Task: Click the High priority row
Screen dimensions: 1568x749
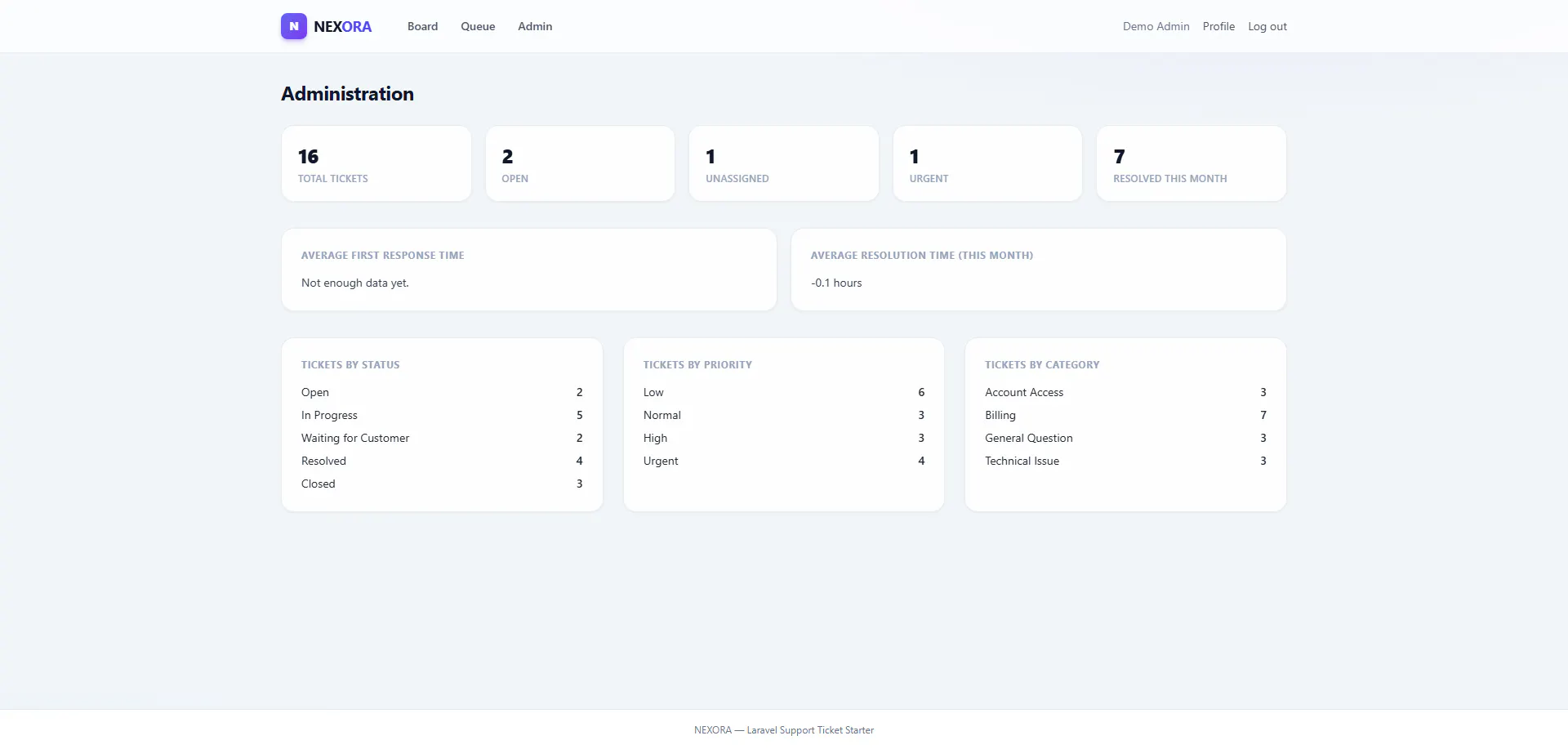Action: [x=784, y=438]
